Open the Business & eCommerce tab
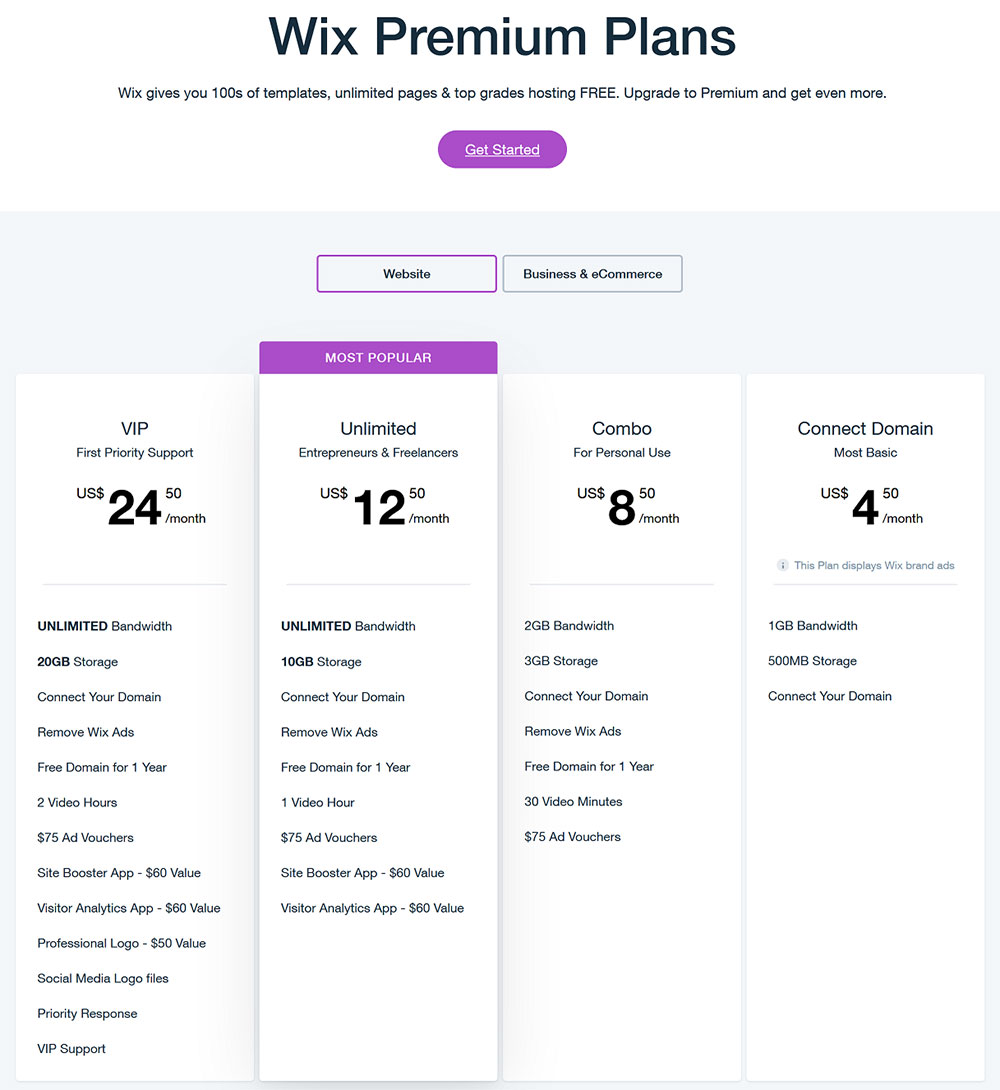Screen dimensions: 1000x1090 click(592, 274)
